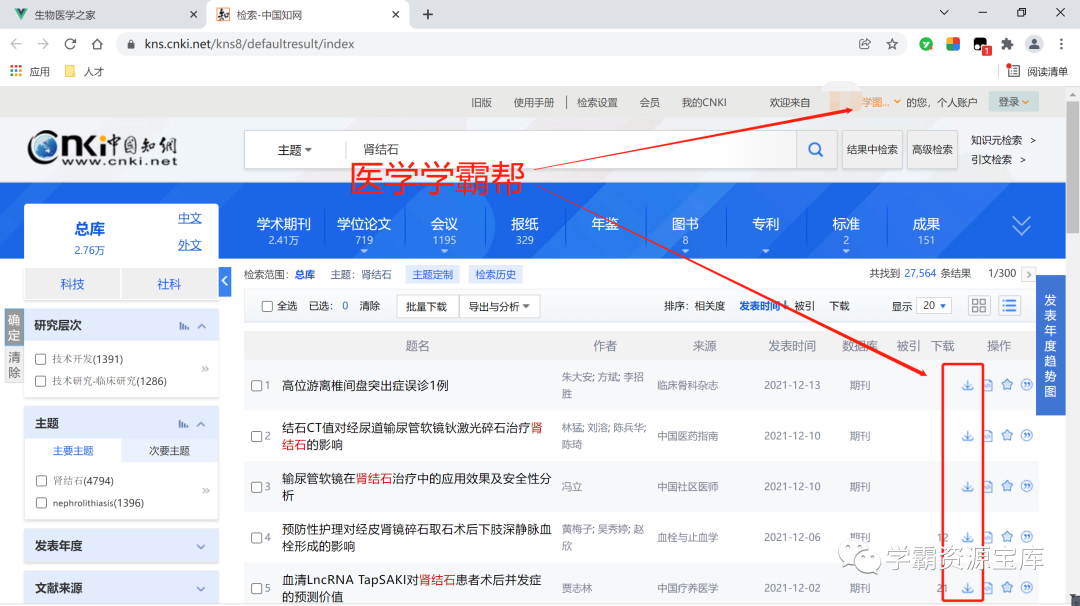1080x606 pixels.
Task: Open 登录 login dropdown
Action: pos(1013,102)
